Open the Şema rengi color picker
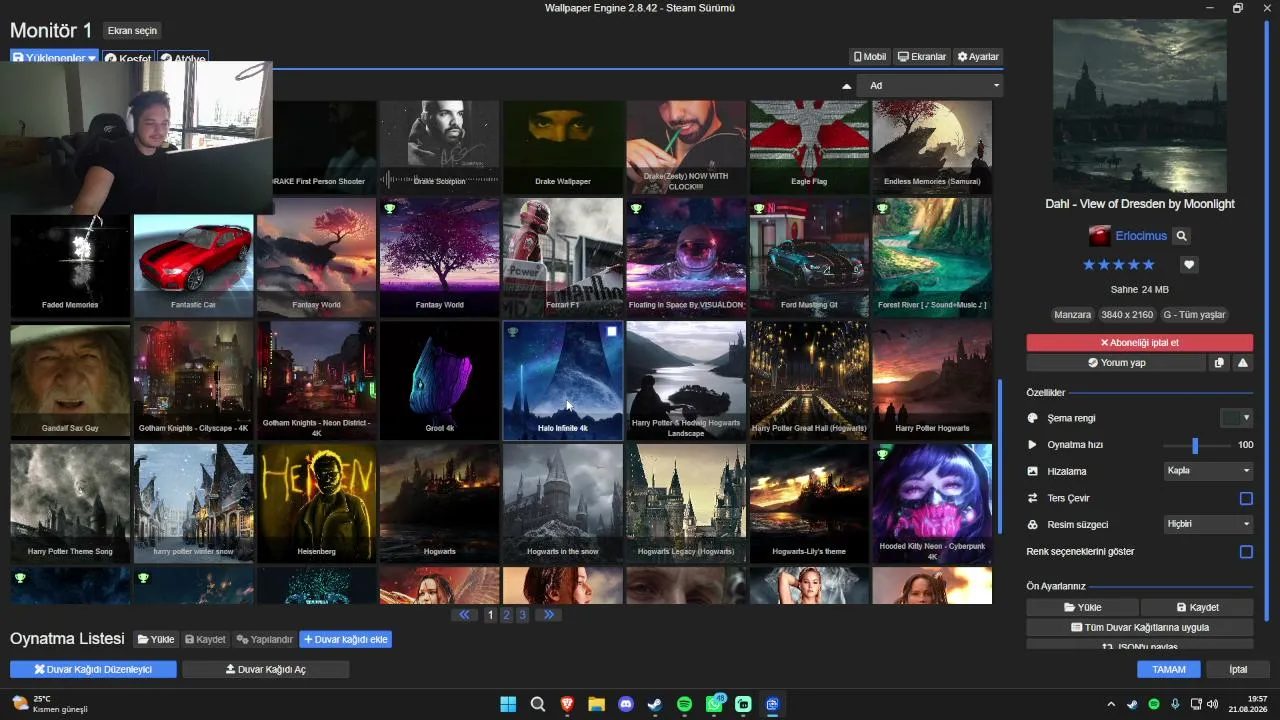Screen dimensions: 1280x720 (1237, 418)
